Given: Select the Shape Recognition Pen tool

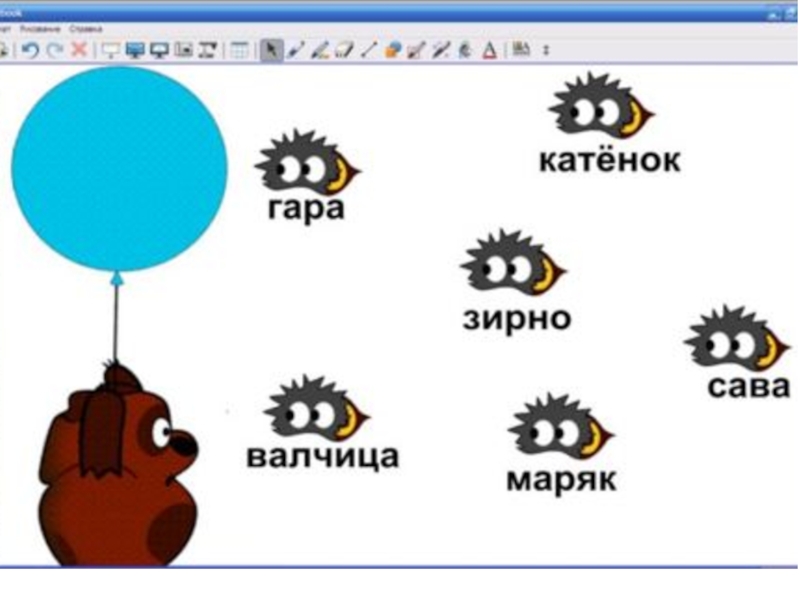Looking at the screenshot, I should point(416,50).
